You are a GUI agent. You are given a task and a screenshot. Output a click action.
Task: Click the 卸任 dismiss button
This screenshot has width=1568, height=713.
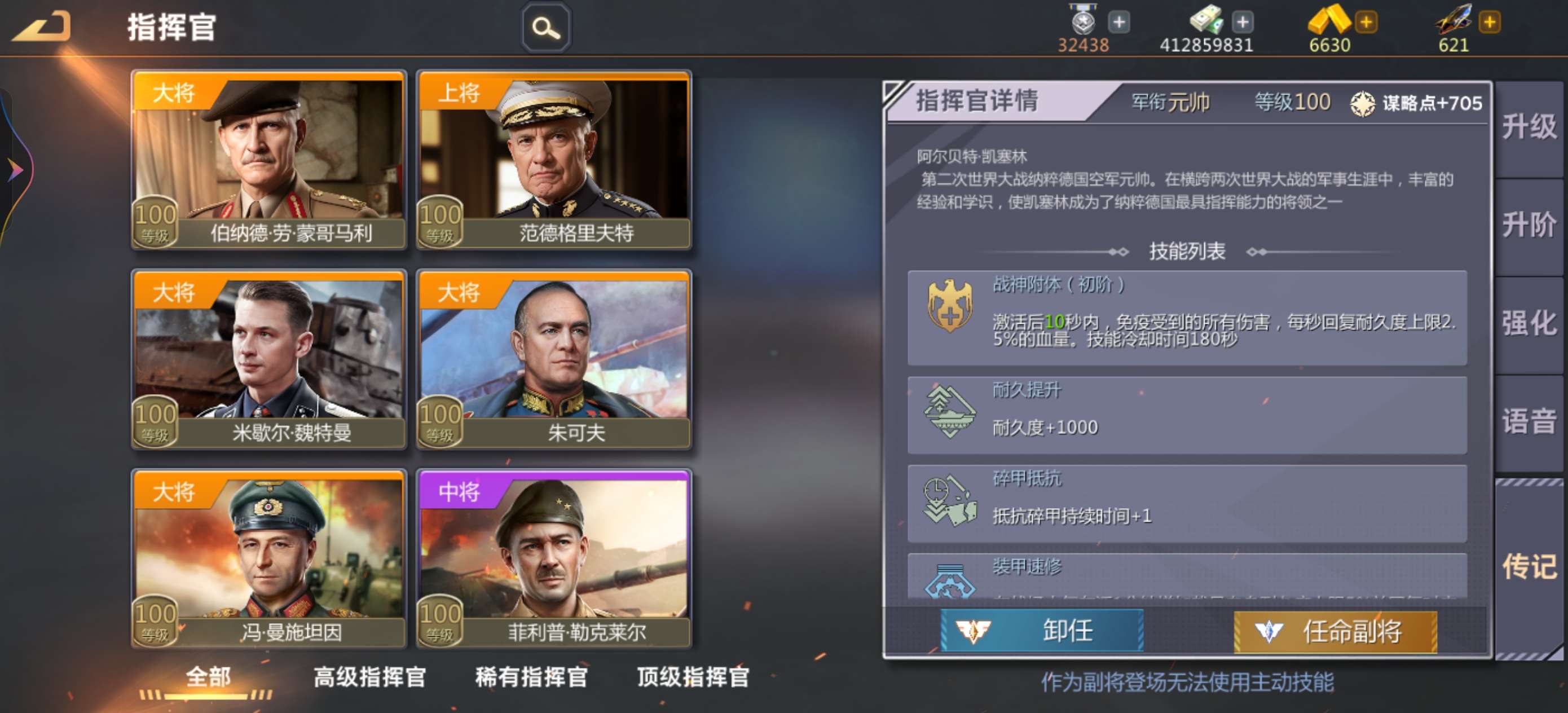click(1041, 631)
